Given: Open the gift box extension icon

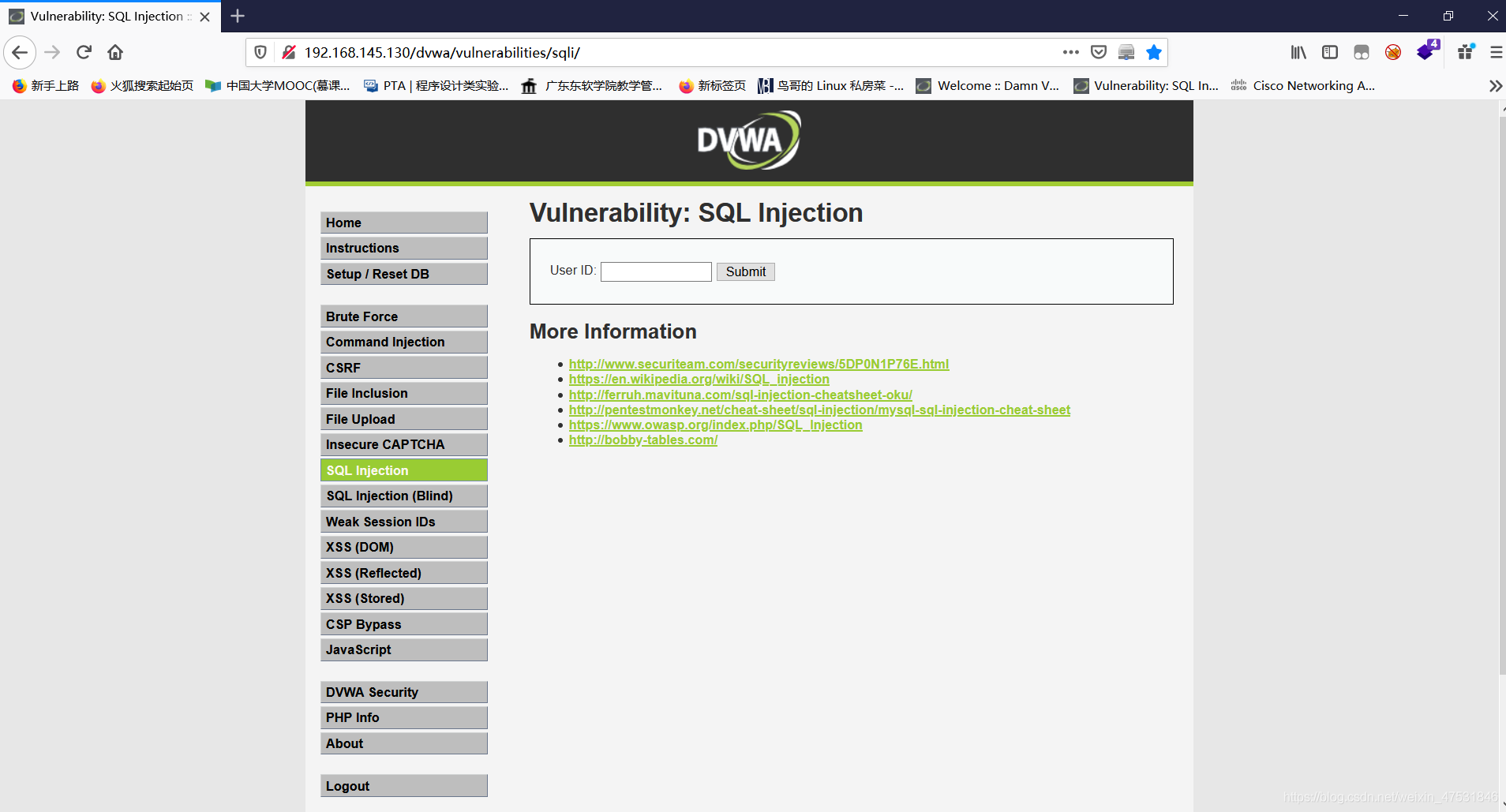Looking at the screenshot, I should coord(1466,53).
